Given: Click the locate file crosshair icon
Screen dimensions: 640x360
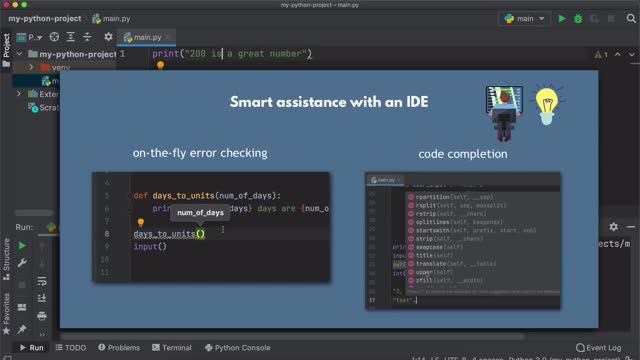Looking at the screenshot, I should (x=54, y=37).
